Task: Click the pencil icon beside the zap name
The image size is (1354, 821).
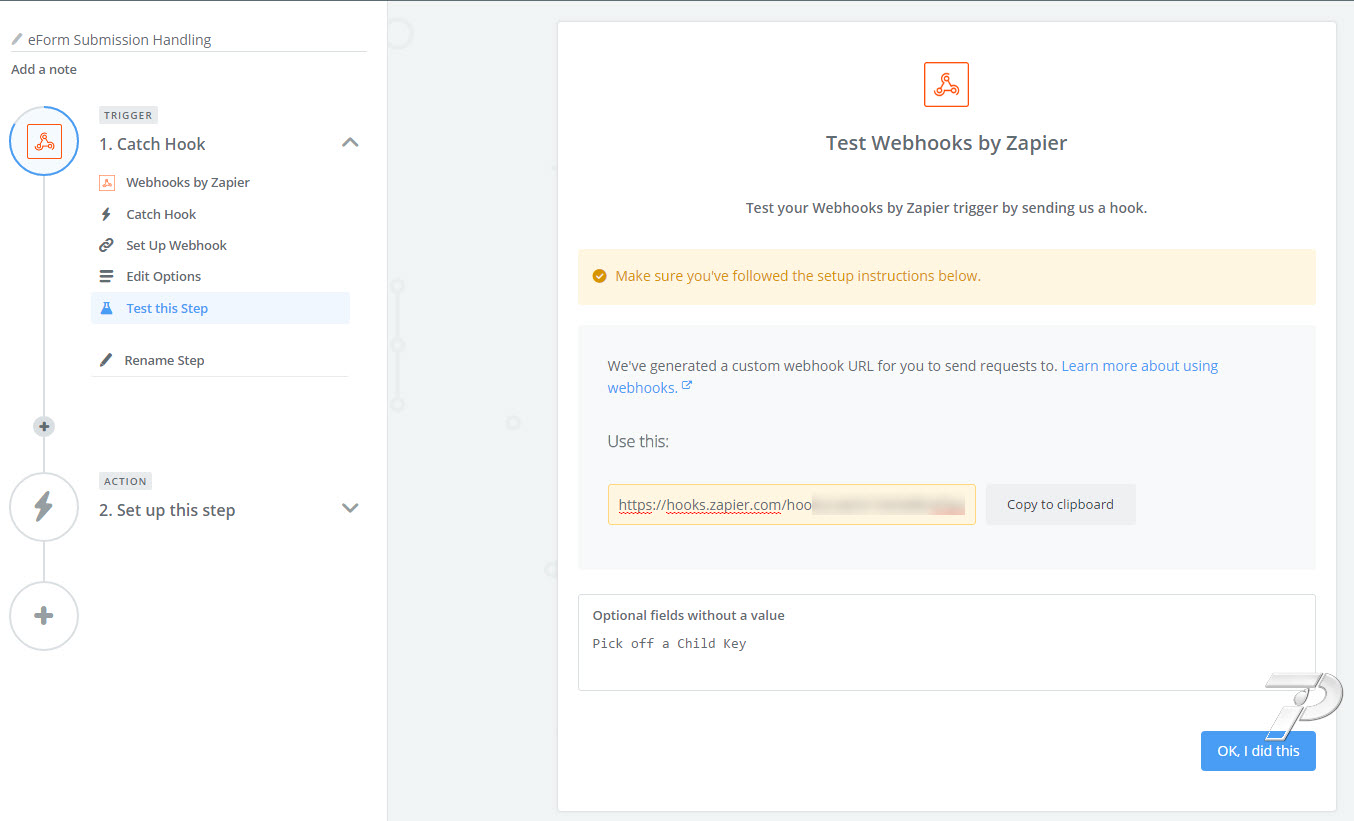Action: click(17, 40)
